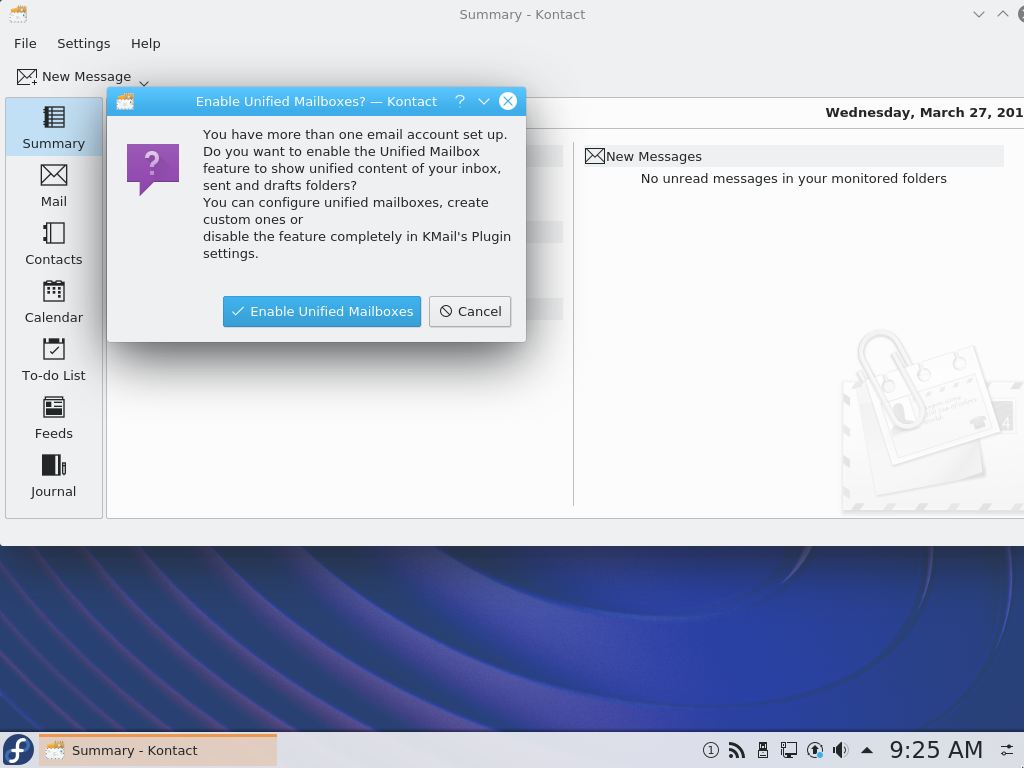This screenshot has height=768, width=1024.
Task: Select the Summary - Kontact taskbar entry
Action: 158,750
